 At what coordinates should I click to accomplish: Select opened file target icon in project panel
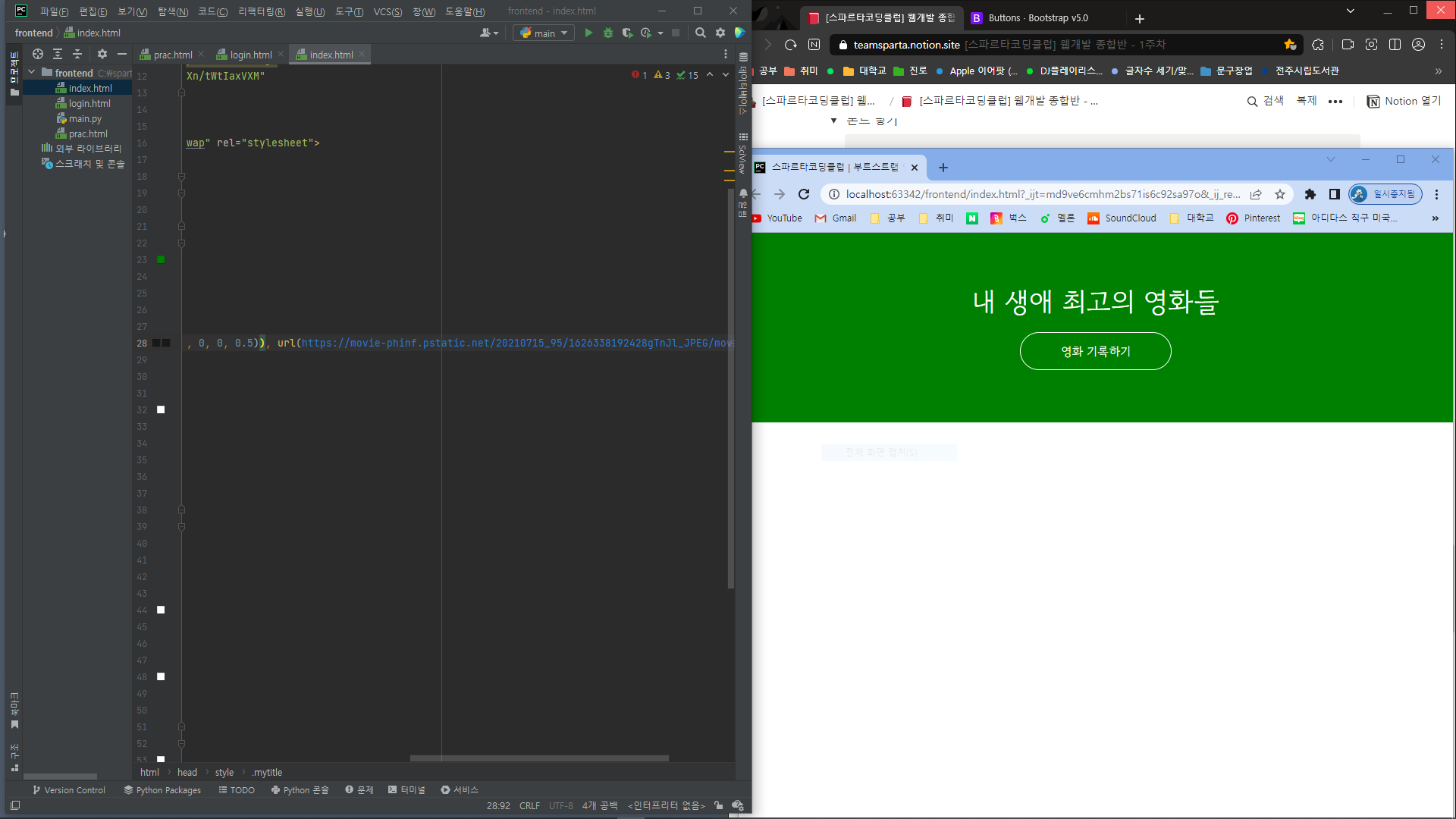click(38, 54)
